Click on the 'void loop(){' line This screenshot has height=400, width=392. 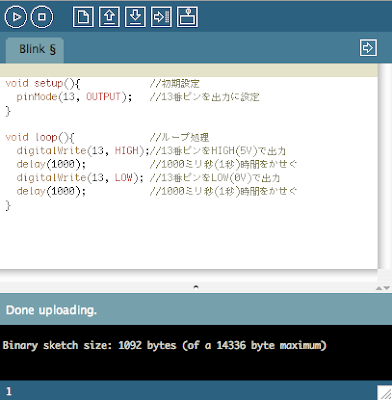tap(40, 137)
